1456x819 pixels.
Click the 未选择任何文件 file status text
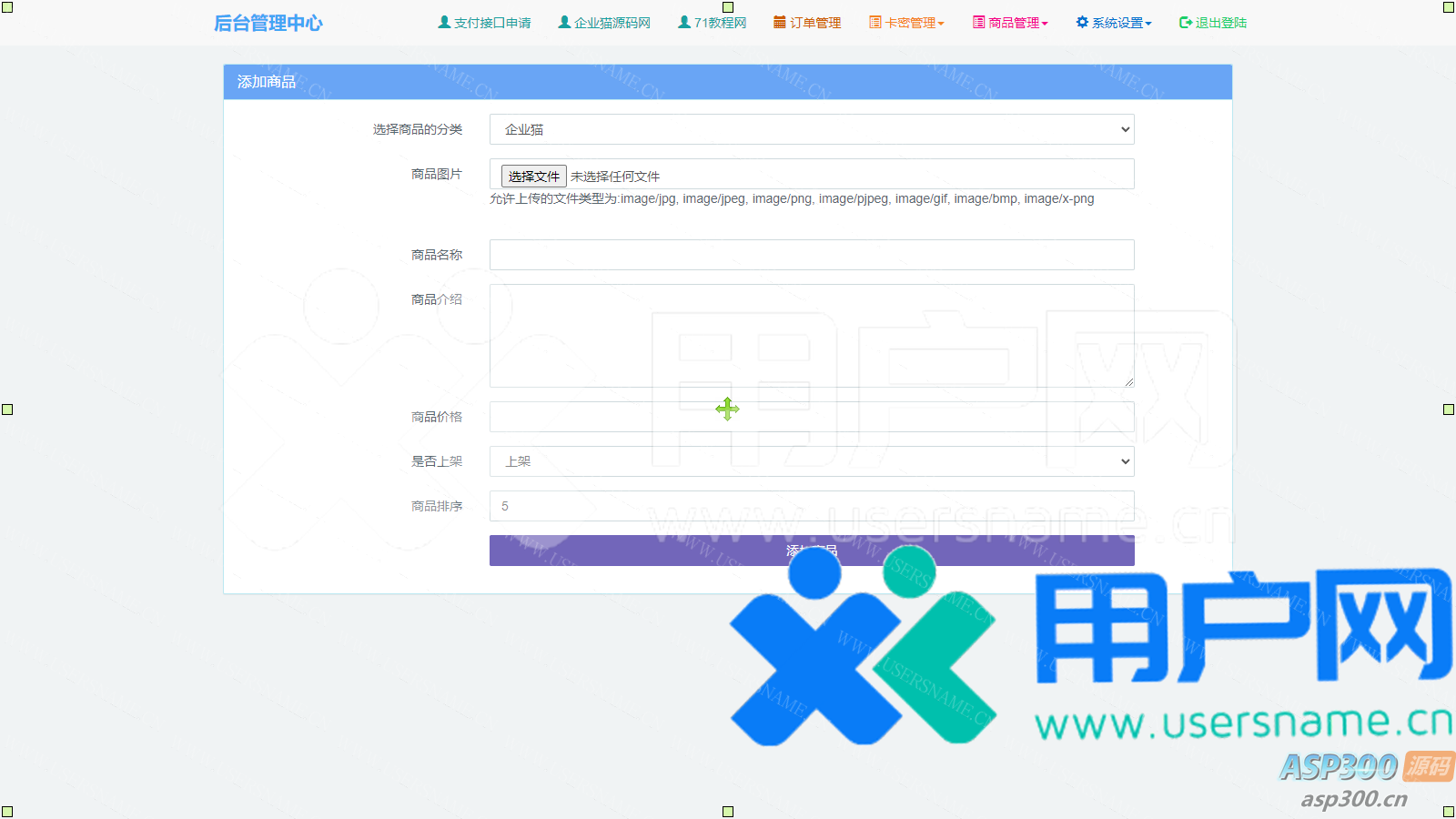[615, 177]
